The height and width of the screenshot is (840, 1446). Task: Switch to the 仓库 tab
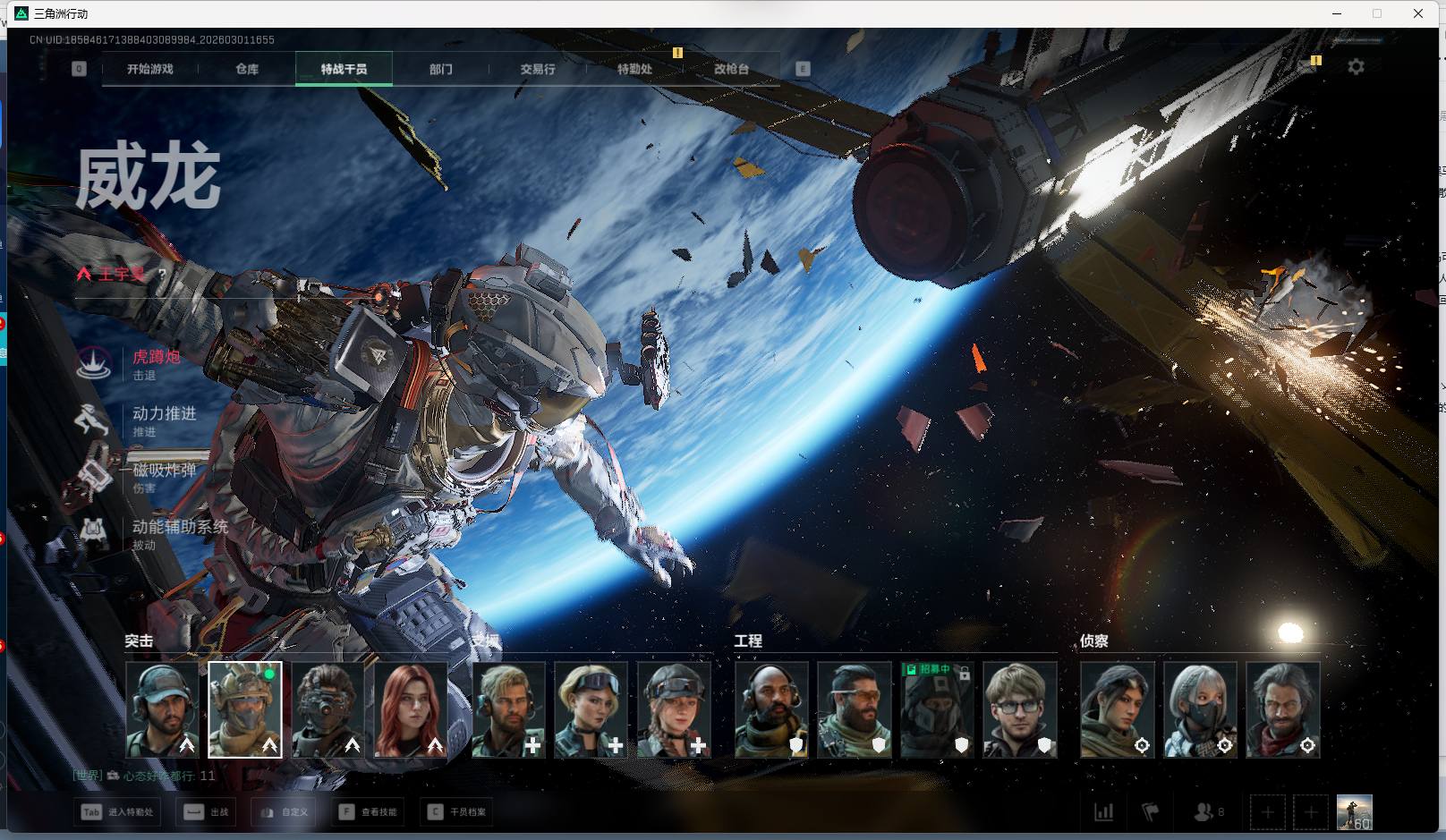(x=247, y=69)
